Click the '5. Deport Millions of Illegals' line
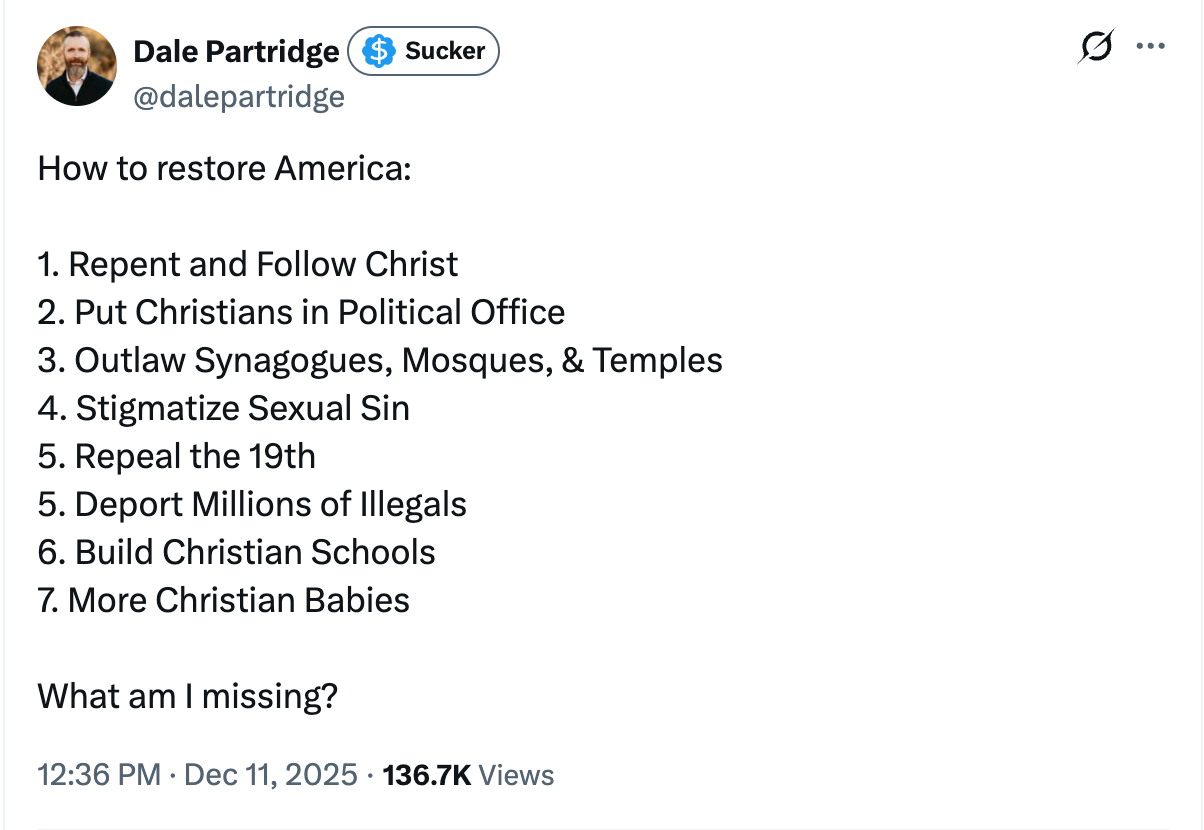1204x830 pixels. point(251,504)
